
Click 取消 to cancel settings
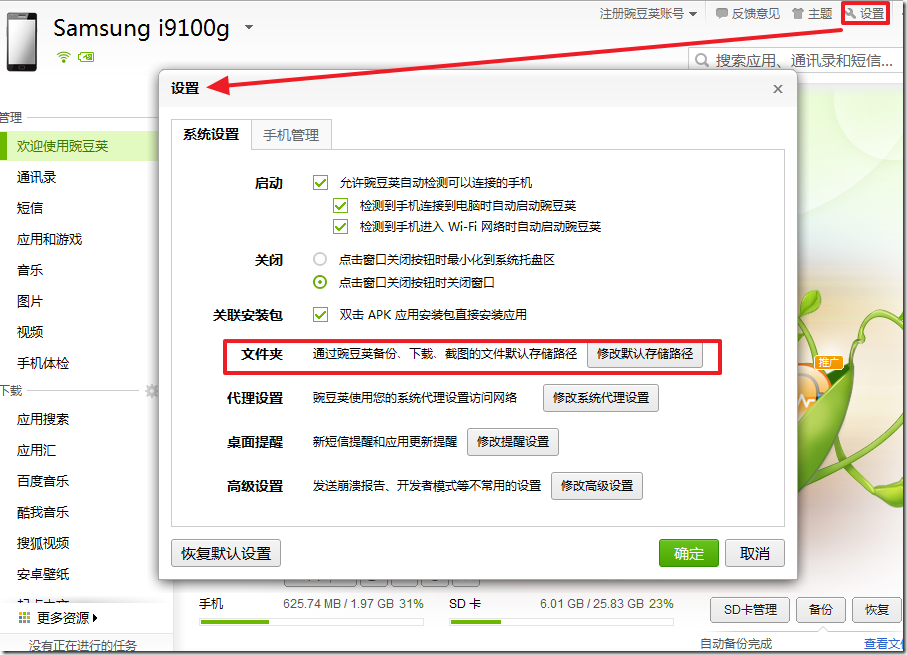755,554
